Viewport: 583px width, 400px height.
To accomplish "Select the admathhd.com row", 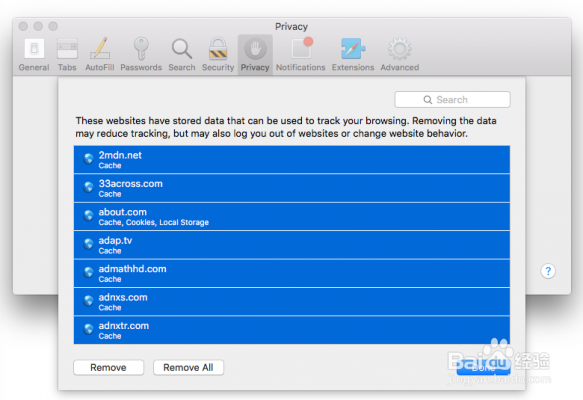I will pyautogui.click(x=292, y=273).
